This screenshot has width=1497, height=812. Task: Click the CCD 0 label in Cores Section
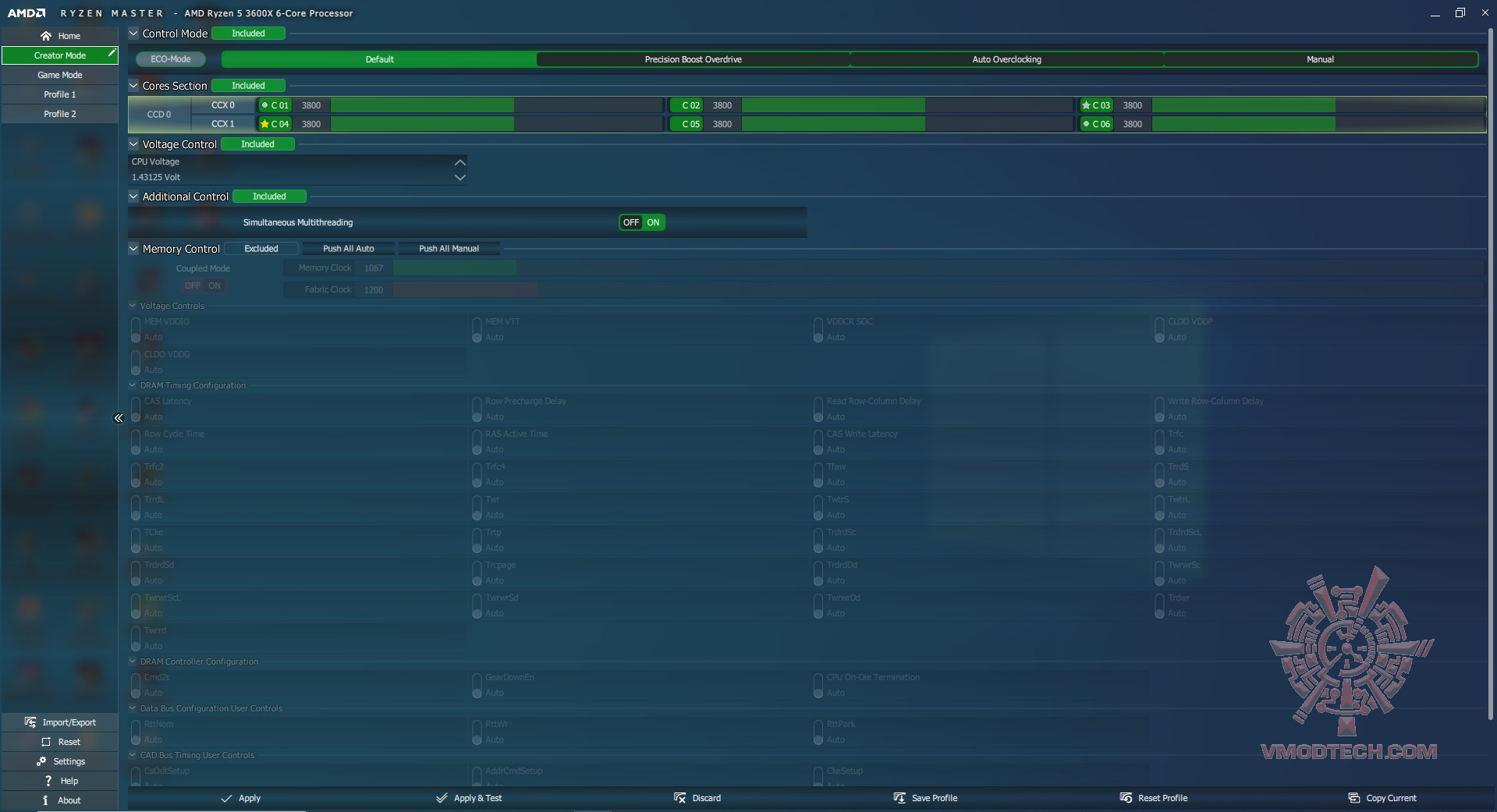[159, 115]
